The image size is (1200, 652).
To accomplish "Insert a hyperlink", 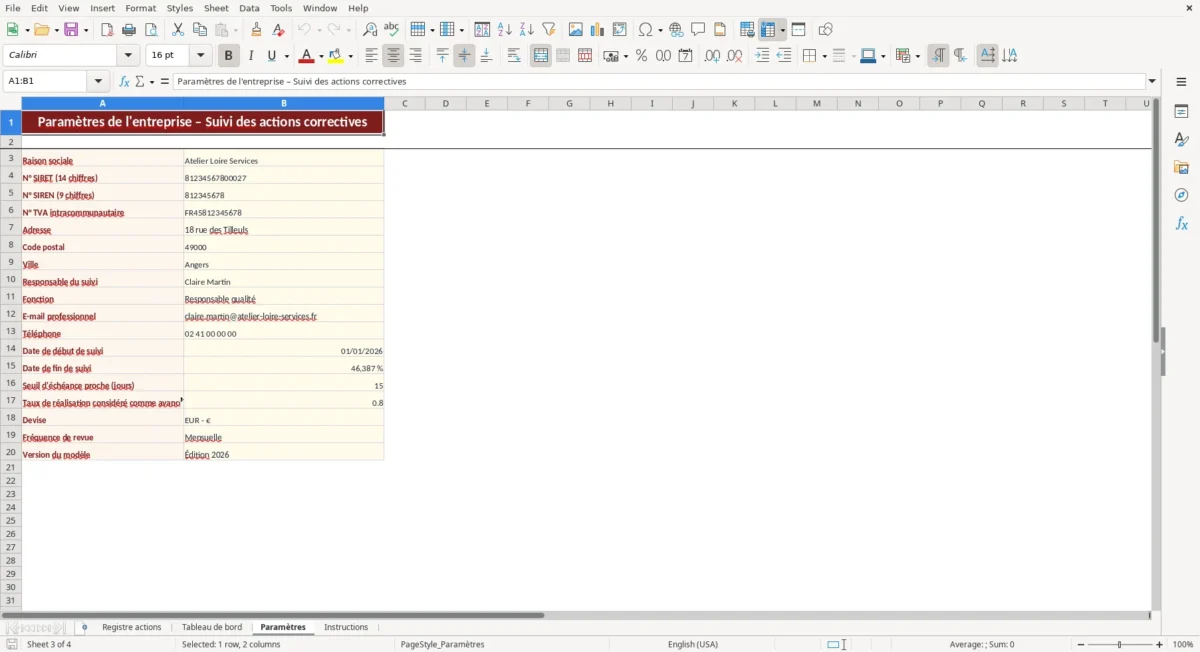I will point(677,30).
